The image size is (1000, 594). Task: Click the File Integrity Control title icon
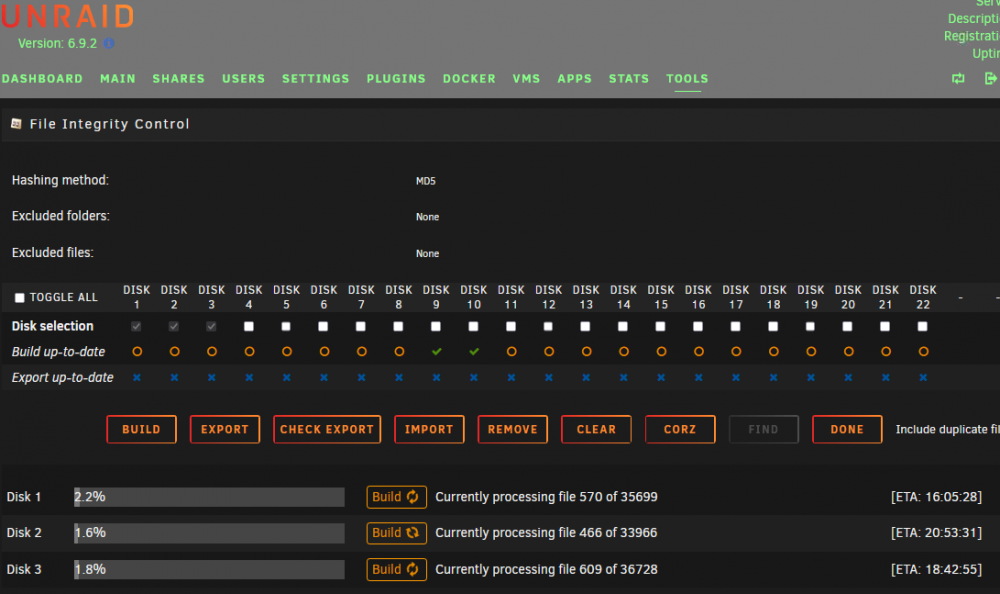click(x=17, y=124)
